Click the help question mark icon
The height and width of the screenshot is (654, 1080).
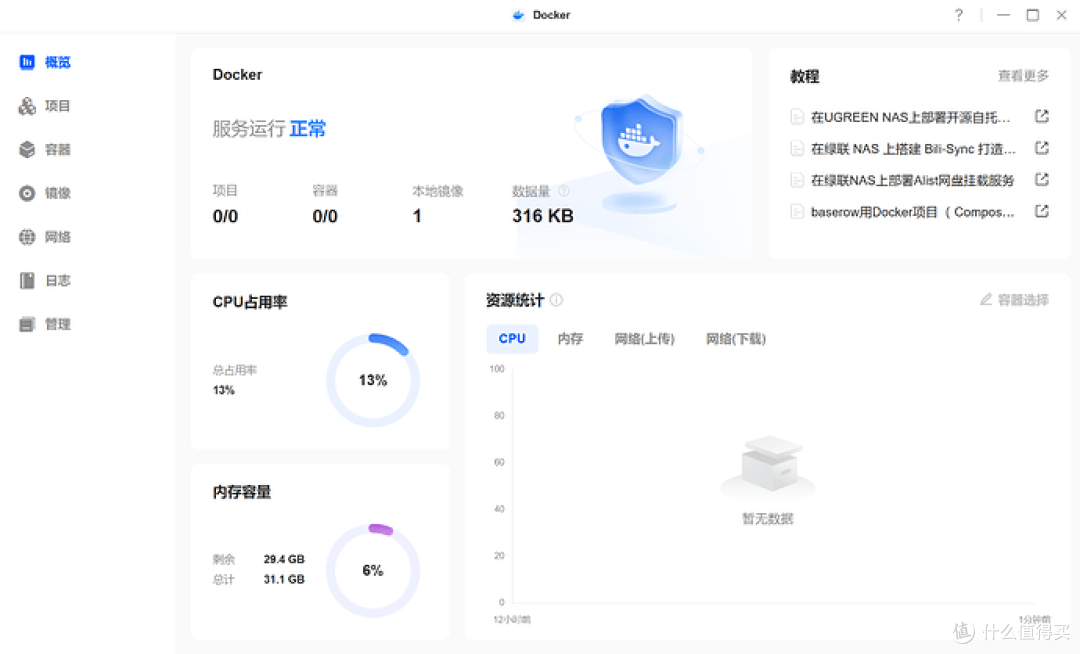click(958, 15)
